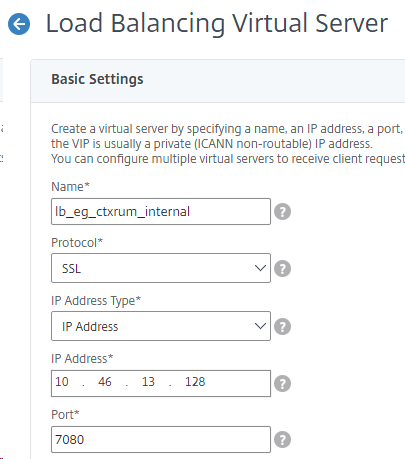Image resolution: width=405 pixels, height=459 pixels.
Task: Click the Port field containing 7080
Action: (x=161, y=439)
